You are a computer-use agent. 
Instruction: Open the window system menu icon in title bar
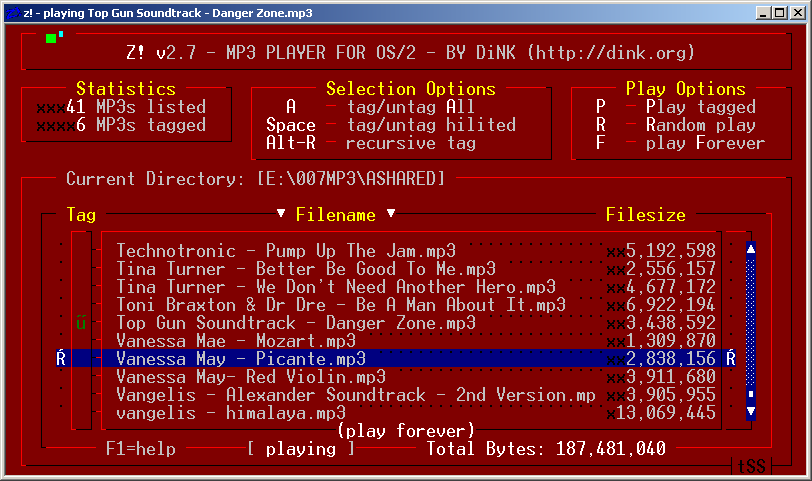tap(11, 11)
